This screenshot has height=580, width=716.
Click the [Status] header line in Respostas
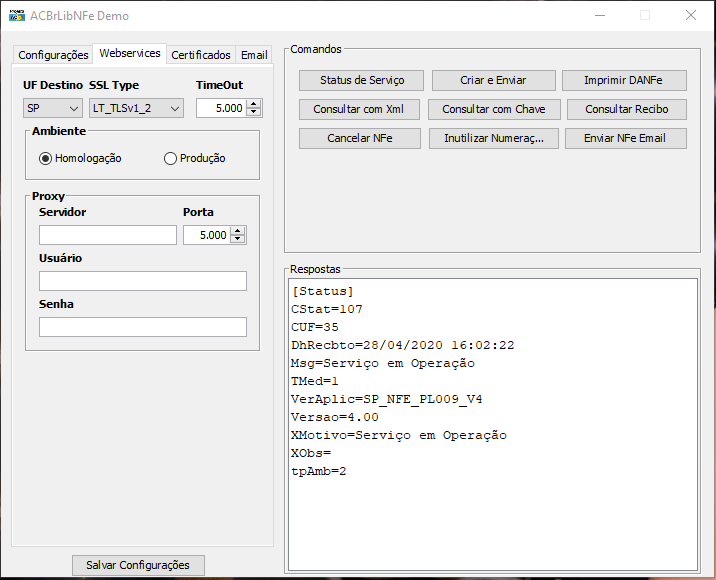(x=323, y=291)
